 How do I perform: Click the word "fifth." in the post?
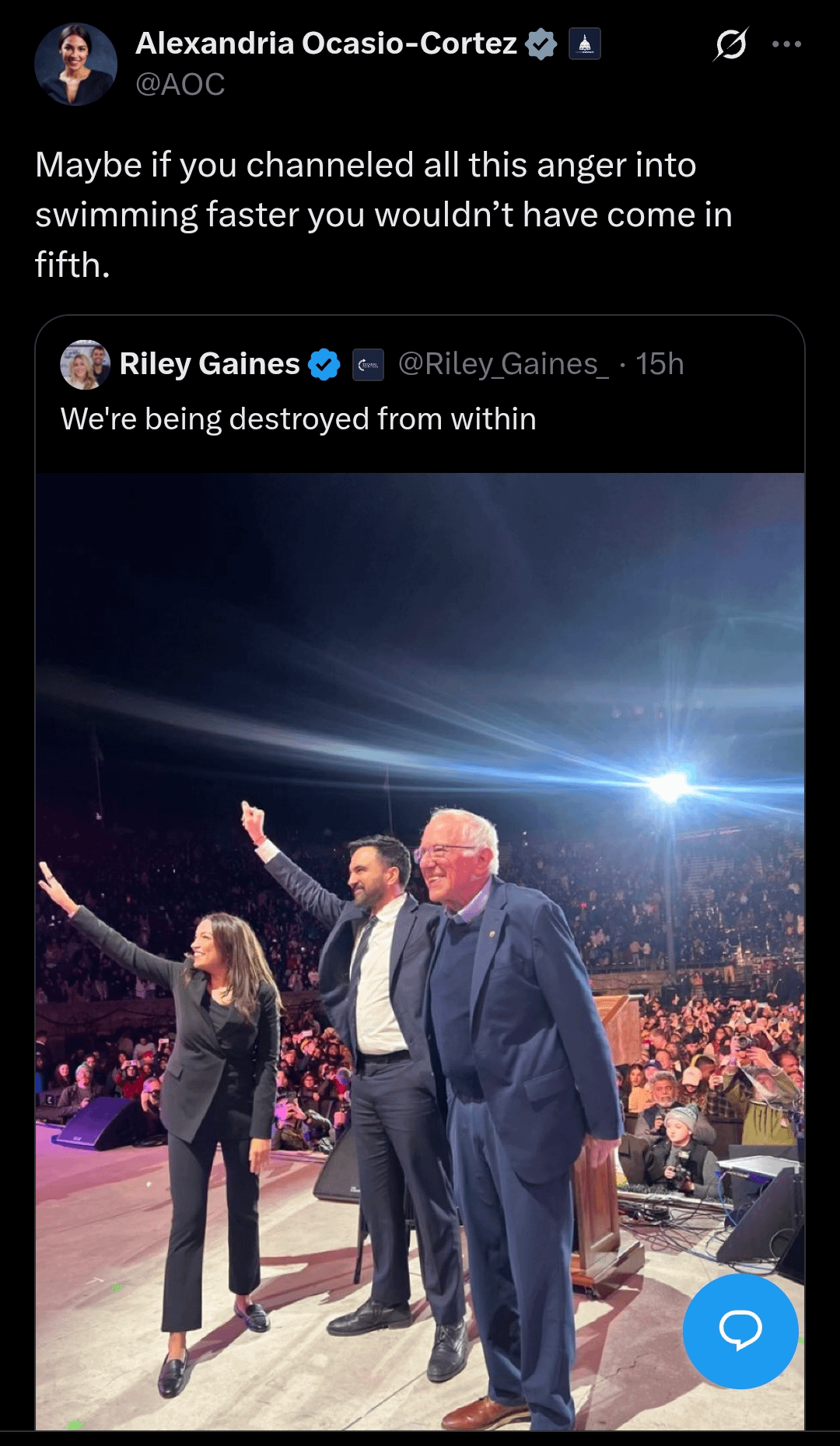click(x=72, y=265)
